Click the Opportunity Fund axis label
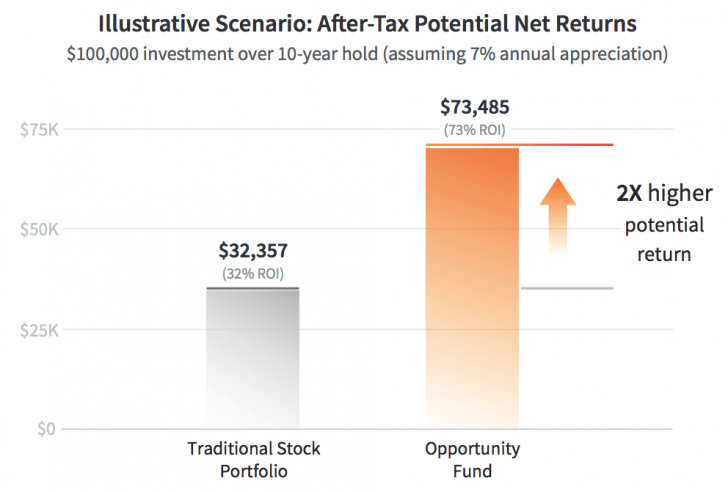Viewport: 728px width, 492px height. (473, 458)
